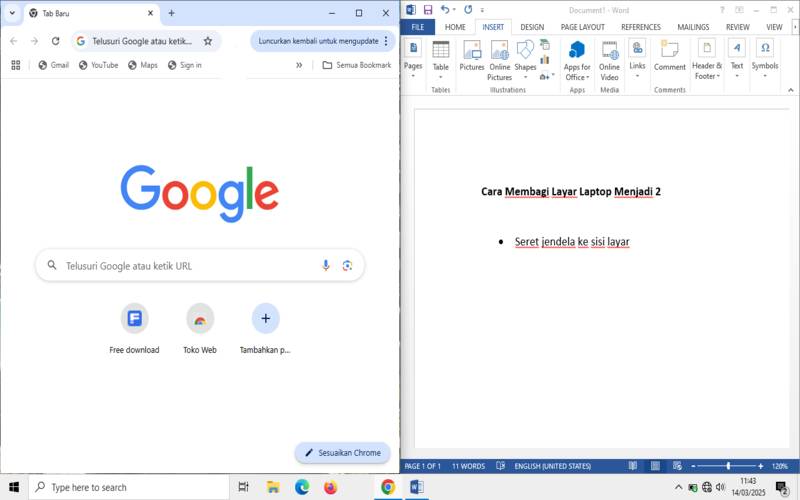Image resolution: width=800 pixels, height=500 pixels.
Task: Open the YouTube bookmark
Action: point(98,65)
